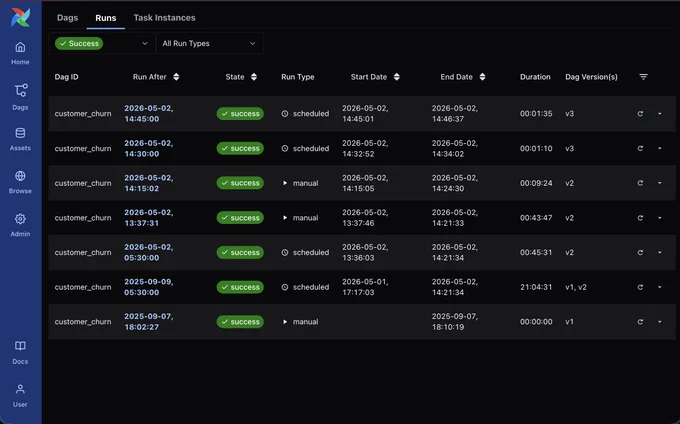Screen dimensions: 680x424
Task: Click success badge in the 18:02:27 row
Action: tap(240, 322)
